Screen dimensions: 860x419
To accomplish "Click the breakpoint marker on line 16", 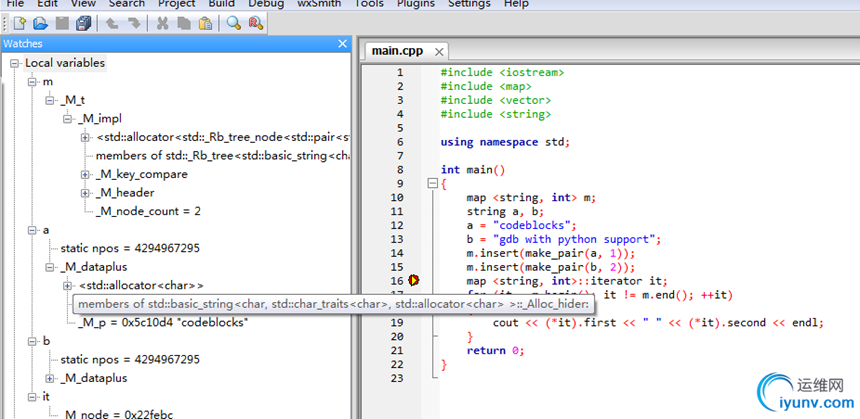I will [414, 281].
